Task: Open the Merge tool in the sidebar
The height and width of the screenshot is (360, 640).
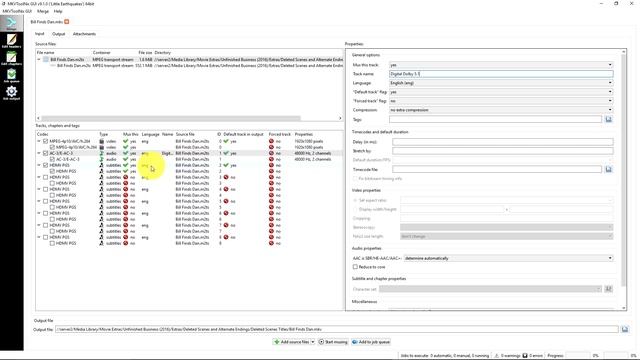Action: point(11,23)
